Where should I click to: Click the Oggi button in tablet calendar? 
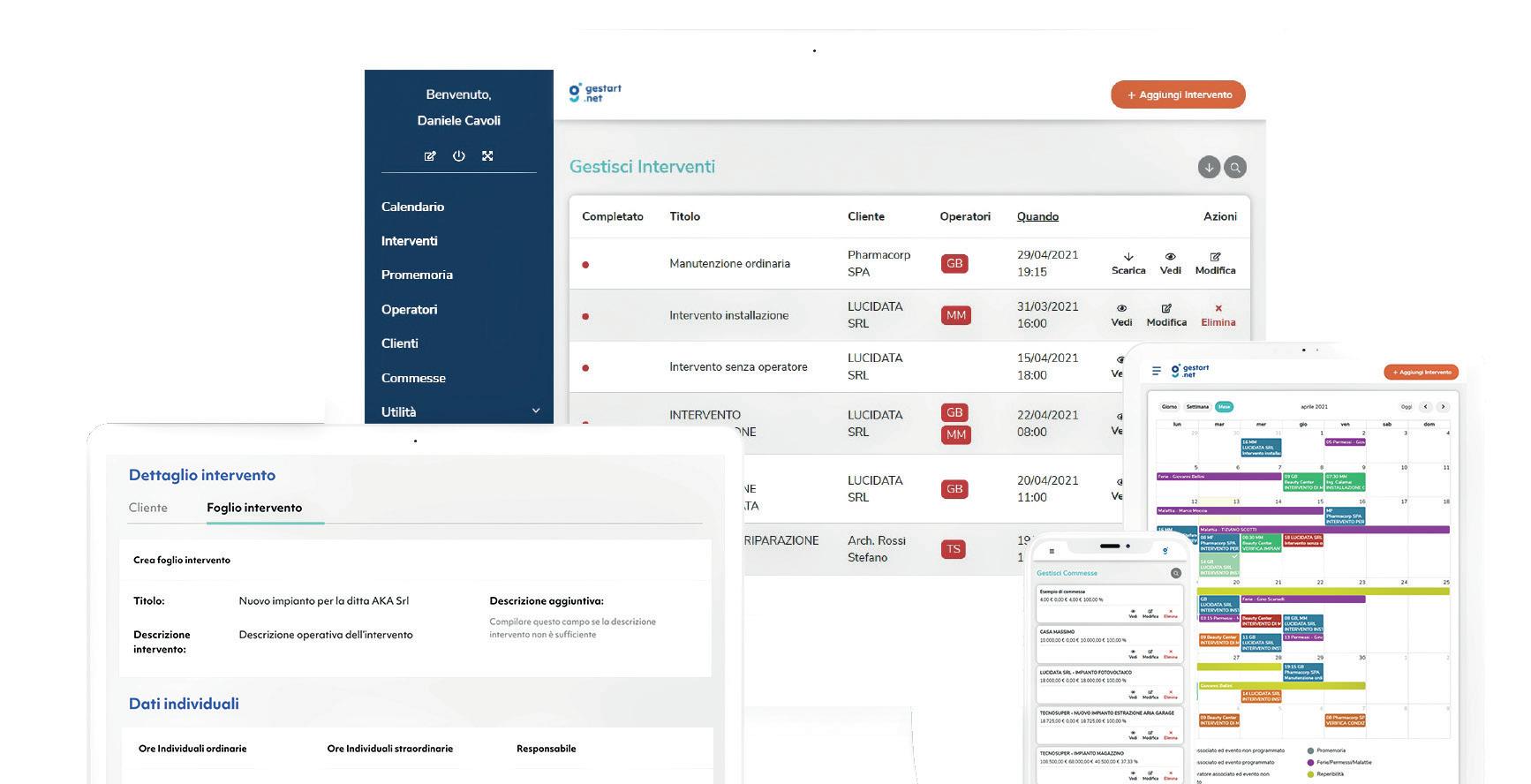1407,407
